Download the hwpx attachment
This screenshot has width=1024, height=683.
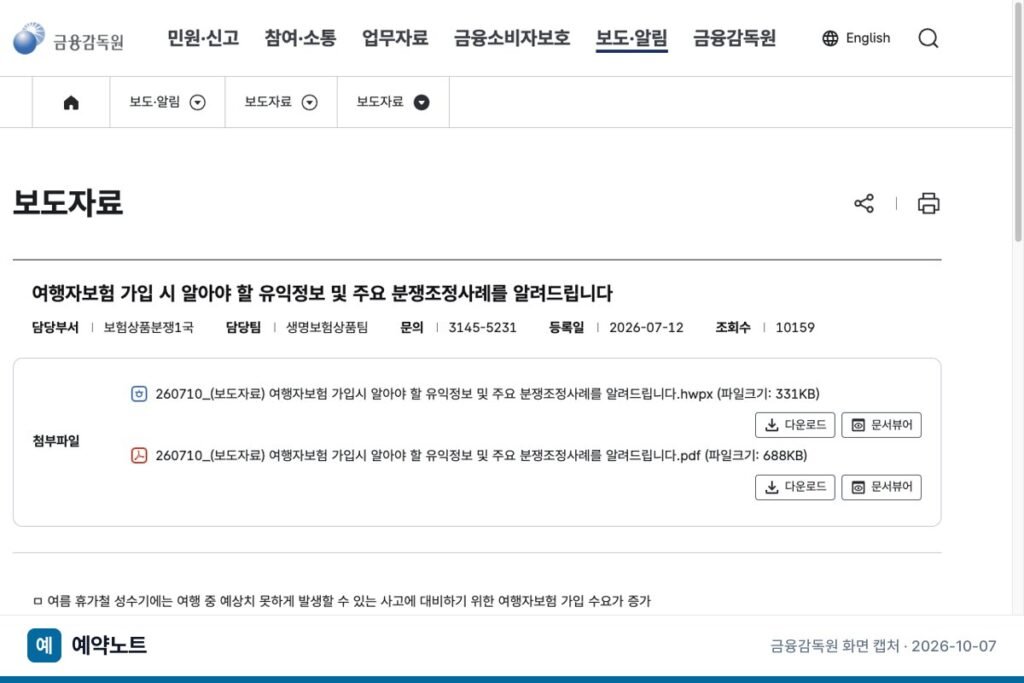point(795,425)
